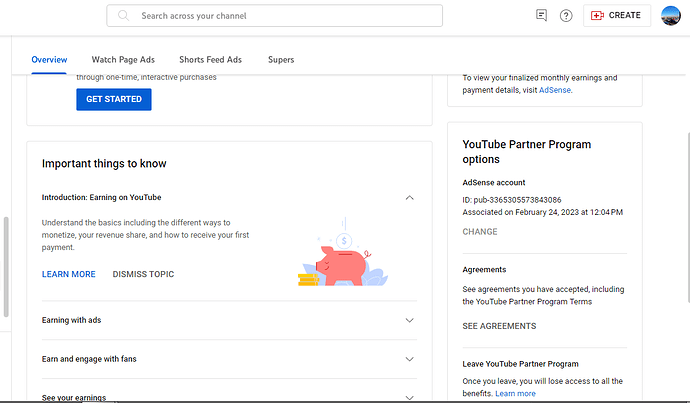Open the help question mark icon
This screenshot has width=690, height=403.
pos(566,16)
